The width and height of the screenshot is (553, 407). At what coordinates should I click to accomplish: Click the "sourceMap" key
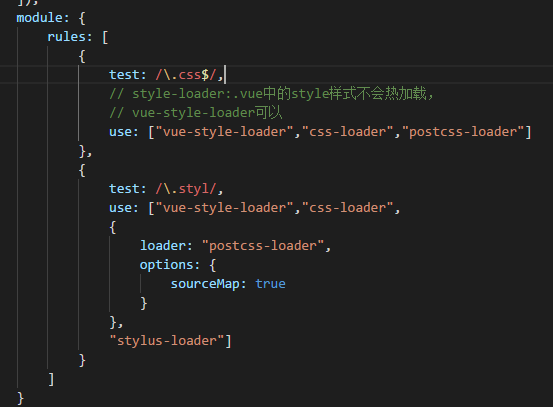click(205, 284)
